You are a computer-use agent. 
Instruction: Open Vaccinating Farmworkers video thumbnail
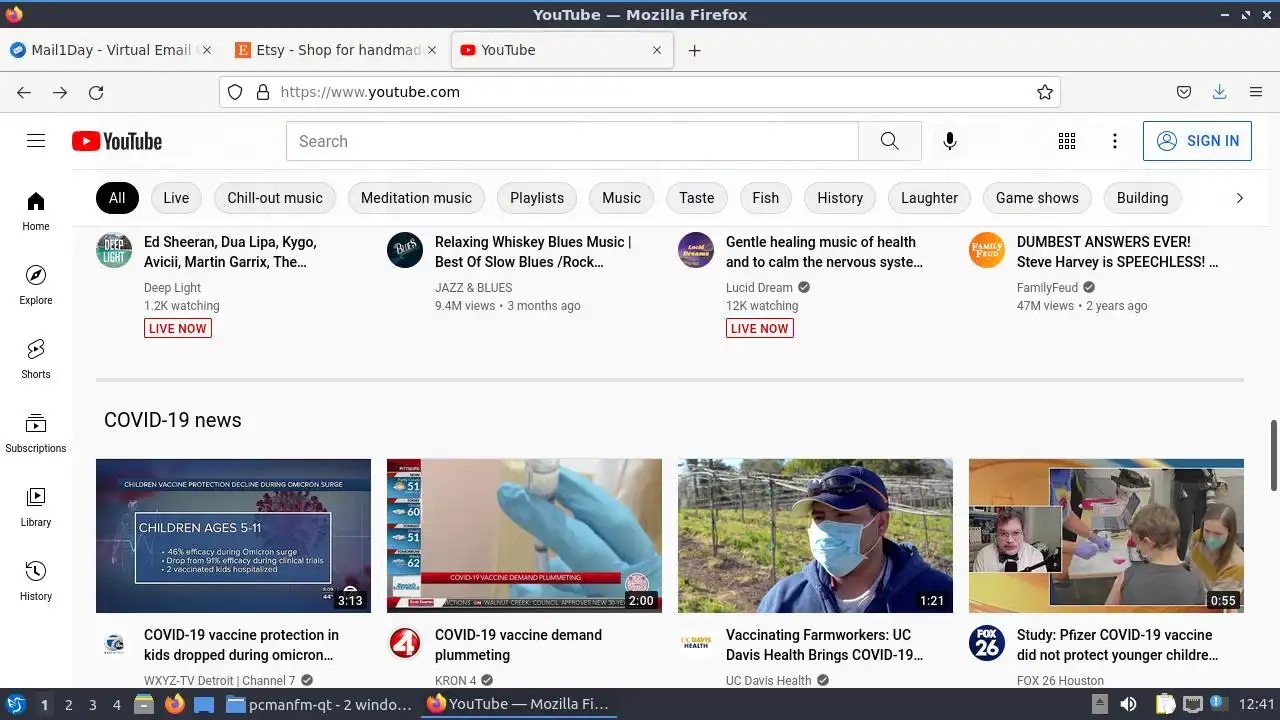pos(815,536)
